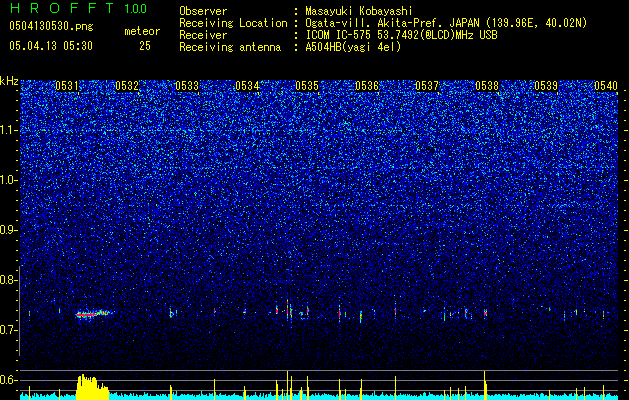This screenshot has width=629, height=400.
Task: Click the 0.8 kHz axis label
Action: pyautogui.click(x=9, y=280)
